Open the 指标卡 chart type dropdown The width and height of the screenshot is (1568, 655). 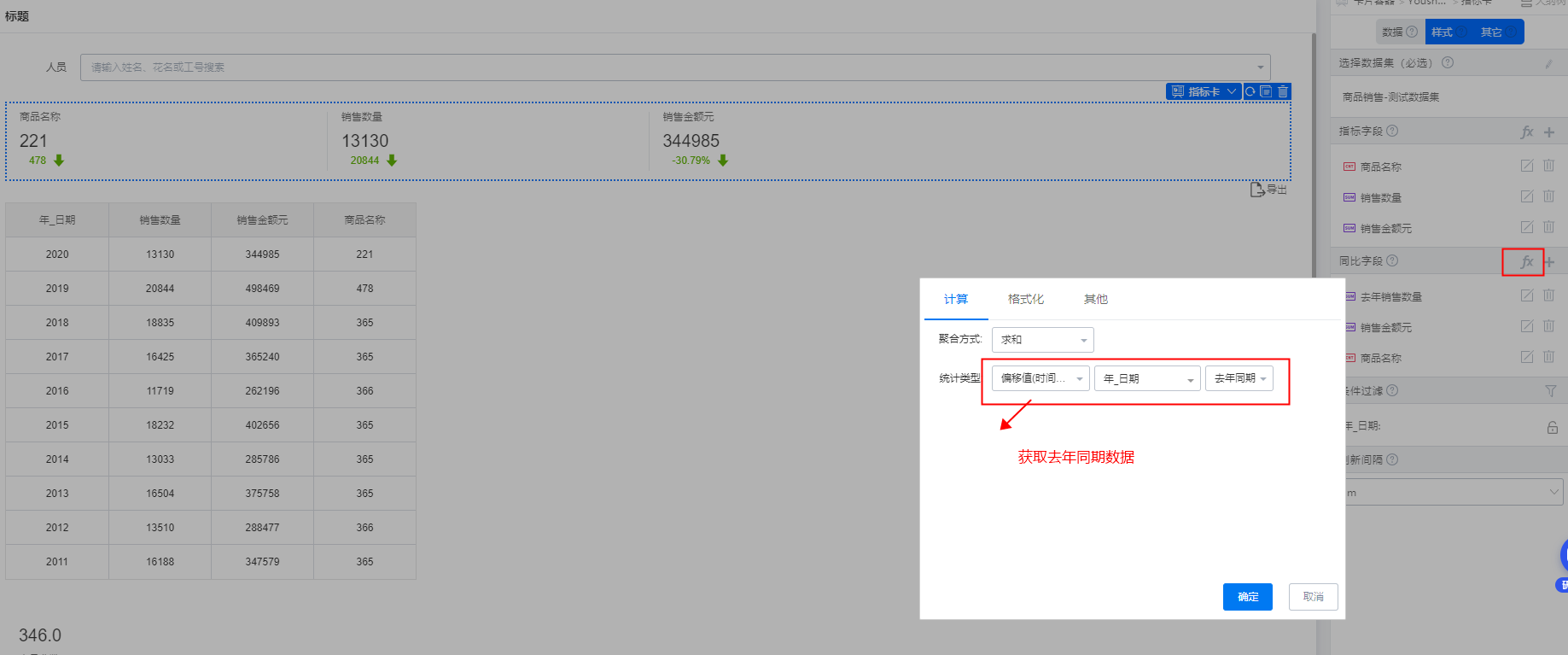pyautogui.click(x=1204, y=91)
